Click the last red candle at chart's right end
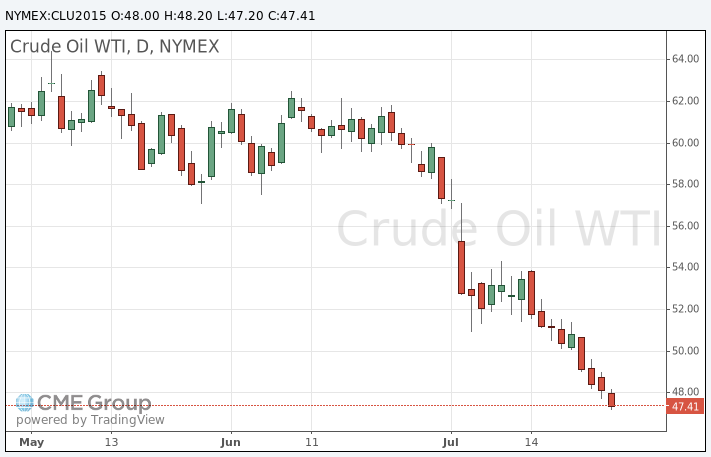 pos(611,400)
